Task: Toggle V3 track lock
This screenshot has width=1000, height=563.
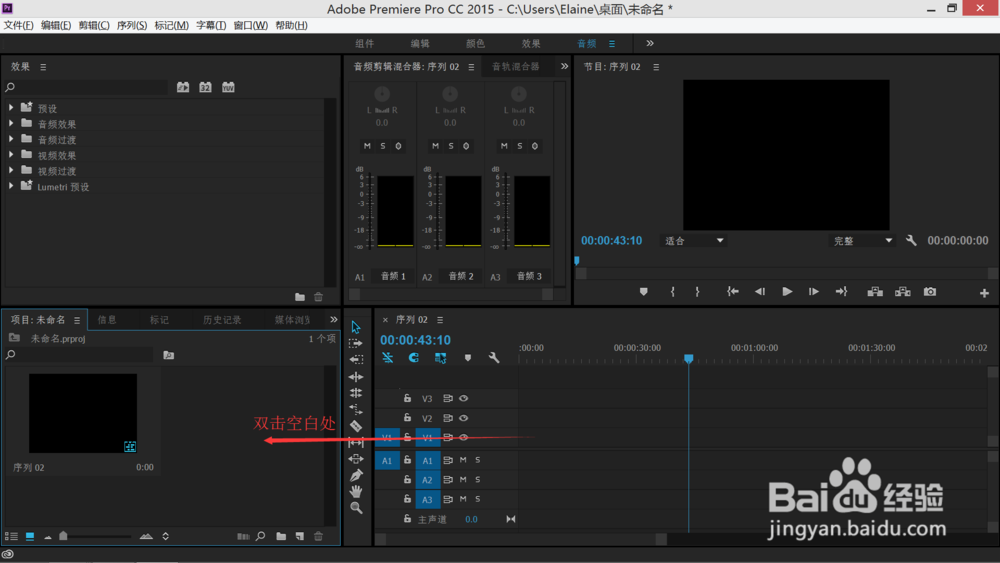Action: point(407,398)
